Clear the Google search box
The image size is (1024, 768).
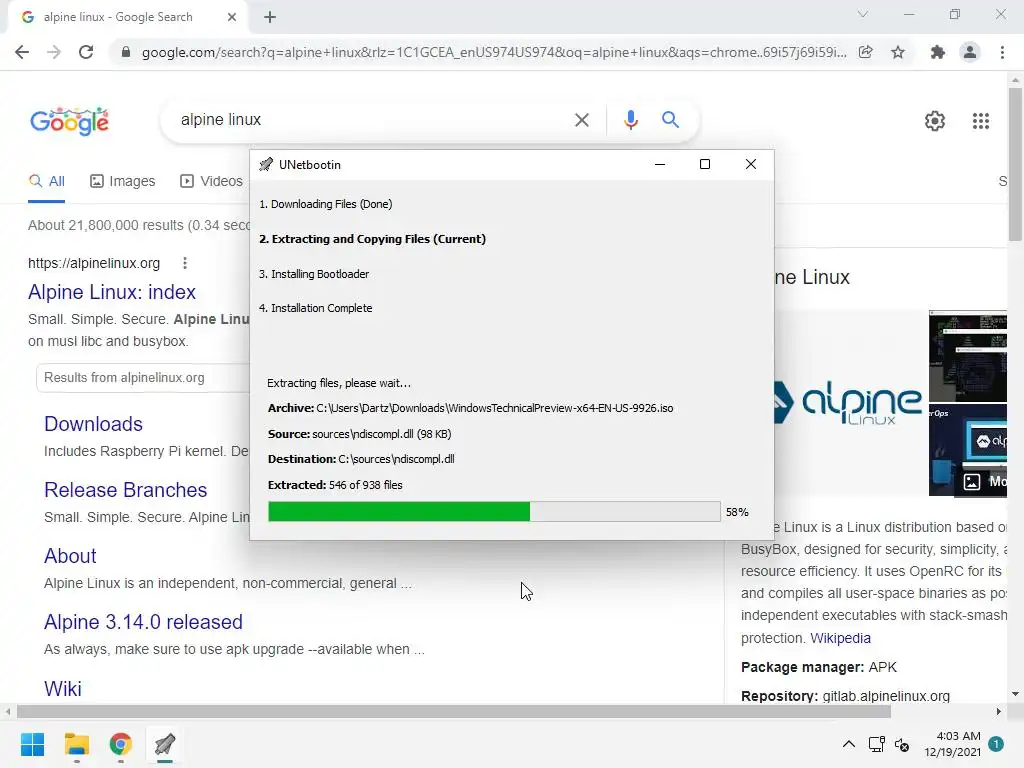point(581,120)
